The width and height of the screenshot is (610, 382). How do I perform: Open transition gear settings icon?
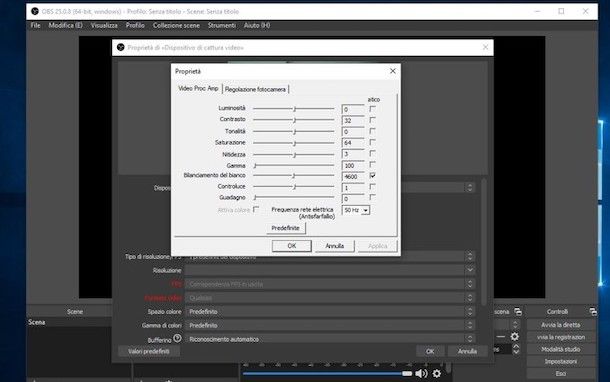(514, 336)
